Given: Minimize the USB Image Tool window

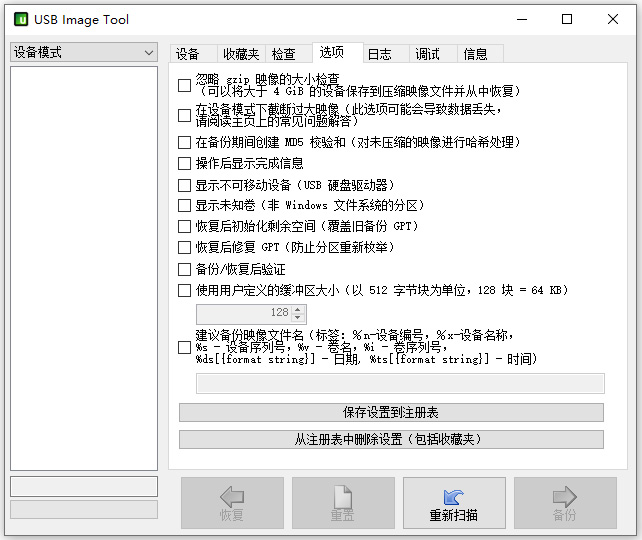Looking at the screenshot, I should pos(522,19).
